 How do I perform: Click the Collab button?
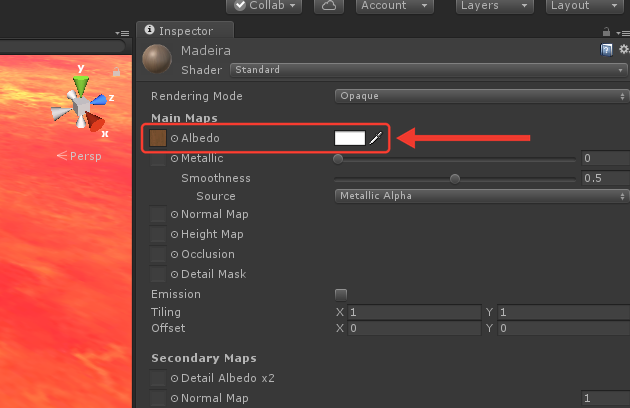point(264,6)
